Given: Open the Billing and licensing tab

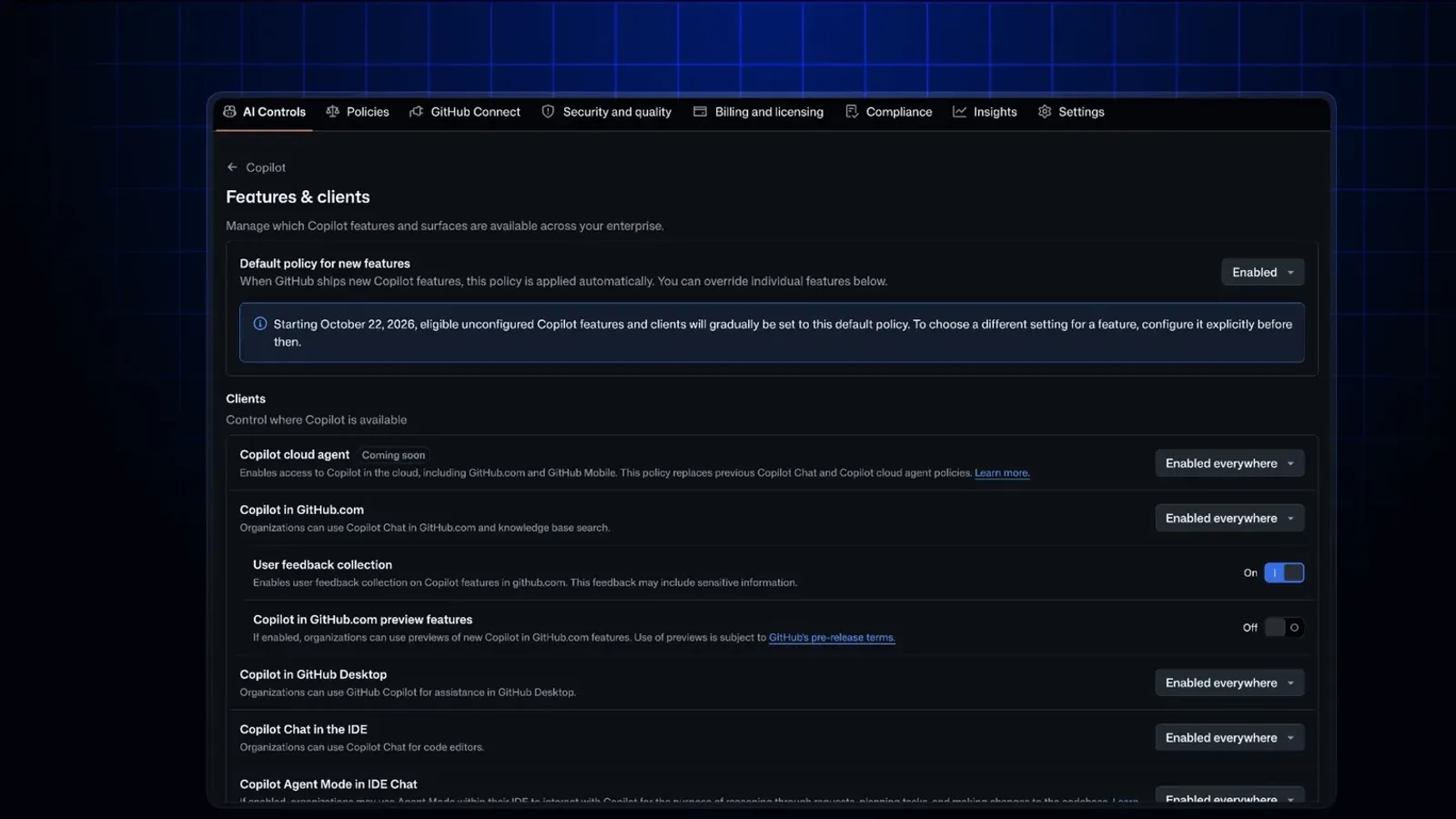Looking at the screenshot, I should 758,112.
